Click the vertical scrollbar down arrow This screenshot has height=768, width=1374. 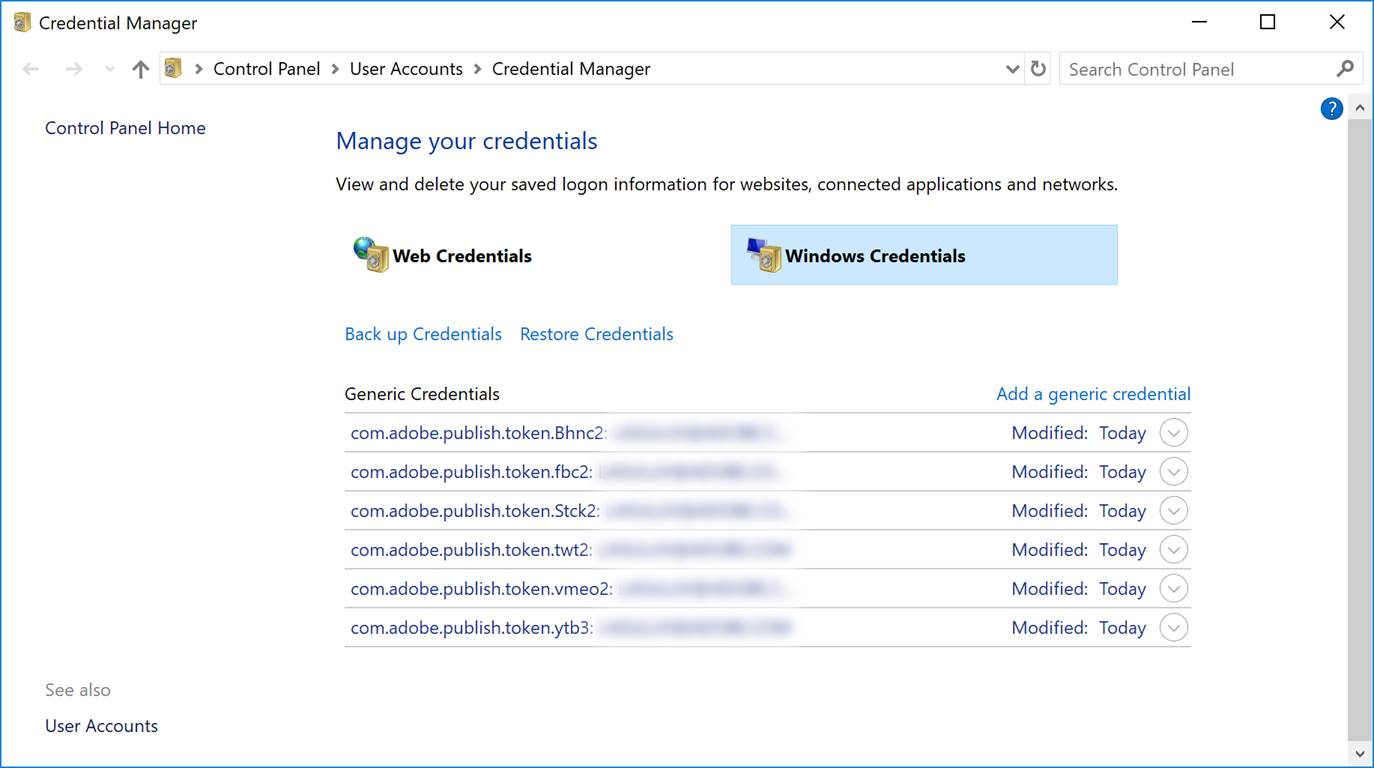point(1359,753)
